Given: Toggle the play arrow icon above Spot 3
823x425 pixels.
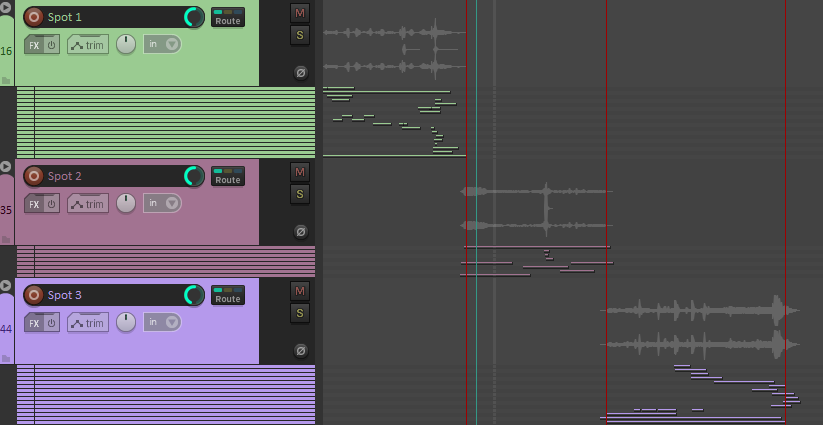Looking at the screenshot, I should click(5, 286).
